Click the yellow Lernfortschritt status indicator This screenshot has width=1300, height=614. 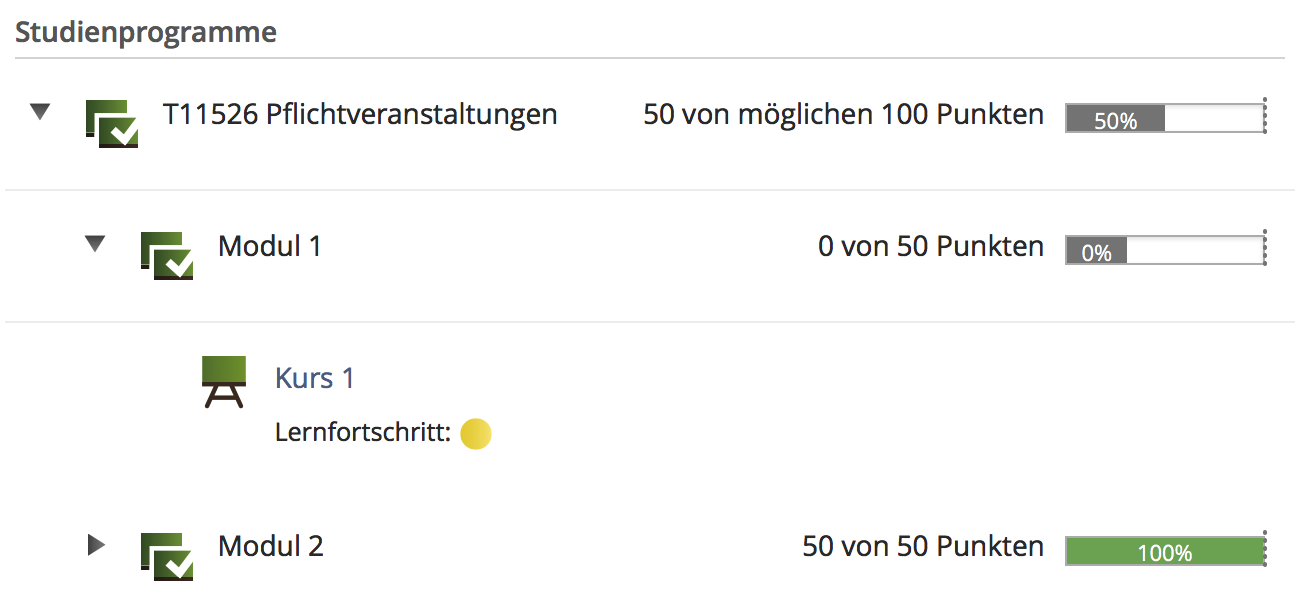point(476,434)
